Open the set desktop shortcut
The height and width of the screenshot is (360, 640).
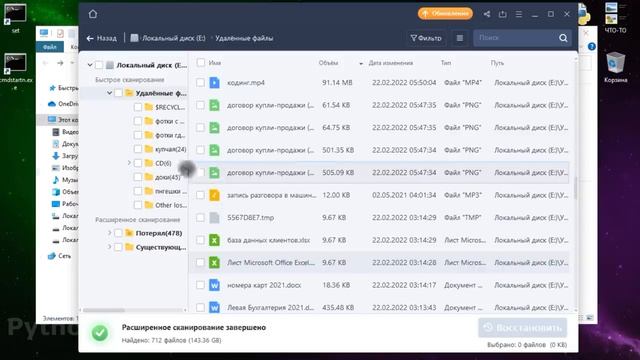click(15, 18)
